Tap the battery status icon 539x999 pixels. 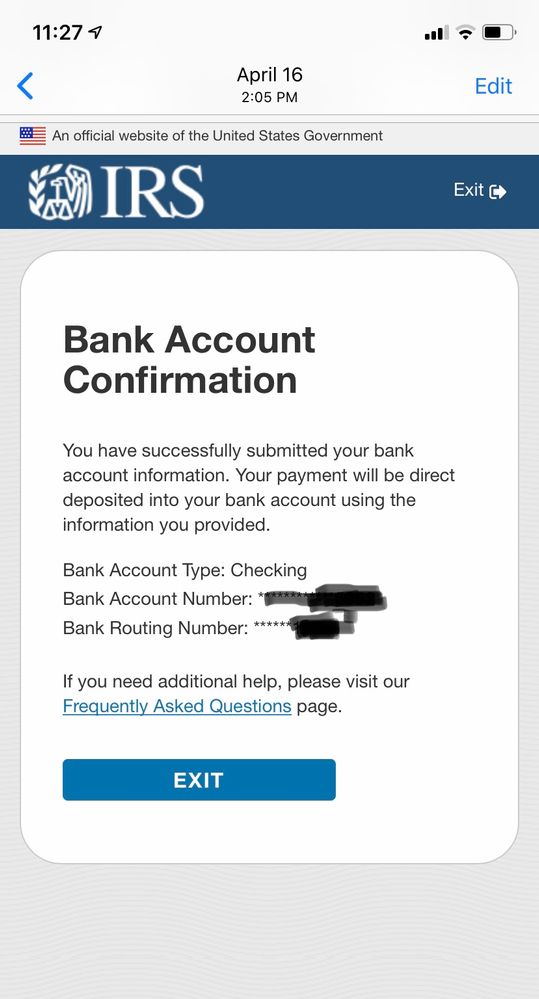[x=499, y=32]
